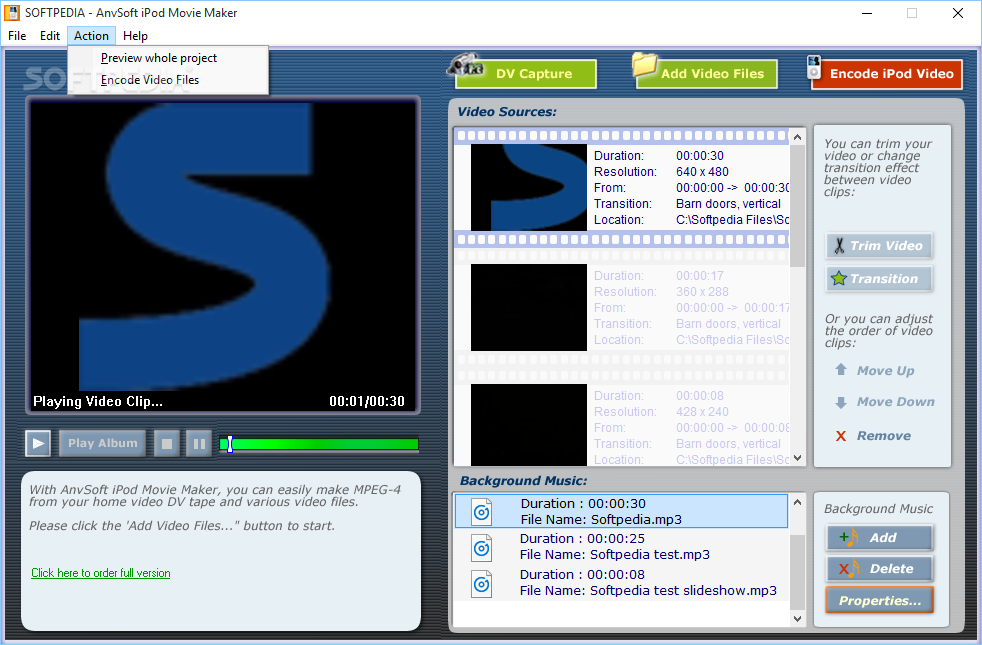
Task: Click the Move Up label
Action: coord(886,371)
